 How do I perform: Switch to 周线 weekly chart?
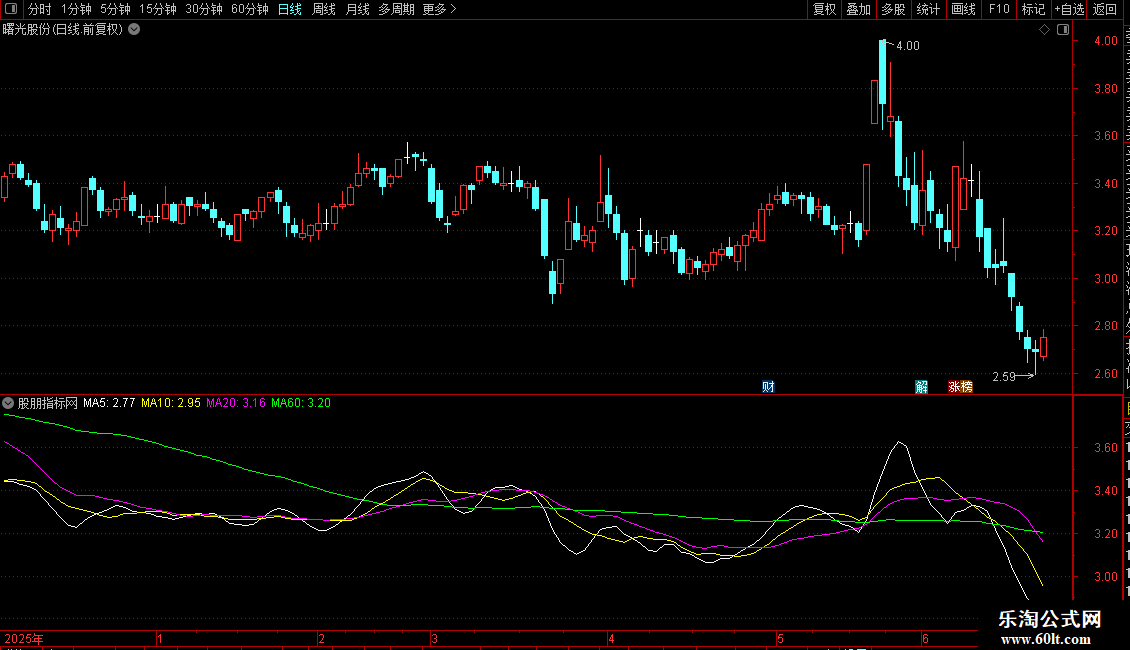pos(324,9)
